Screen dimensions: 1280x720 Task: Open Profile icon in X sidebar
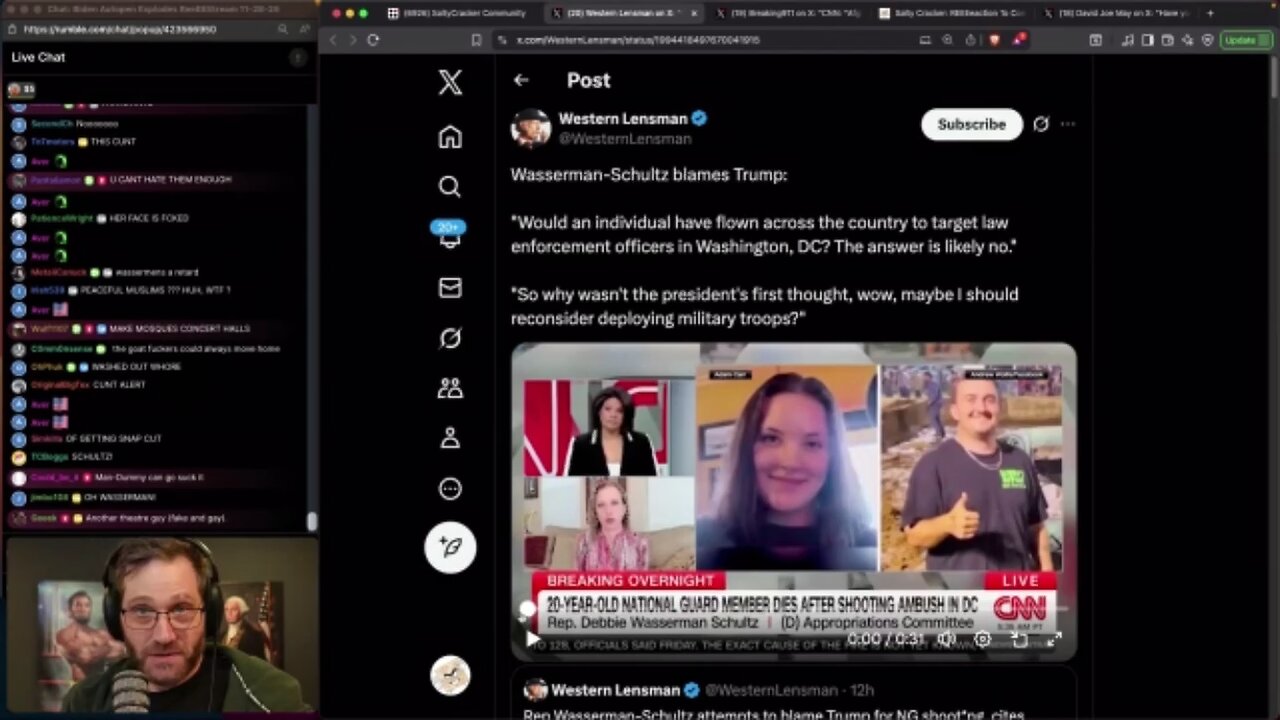[x=450, y=438]
